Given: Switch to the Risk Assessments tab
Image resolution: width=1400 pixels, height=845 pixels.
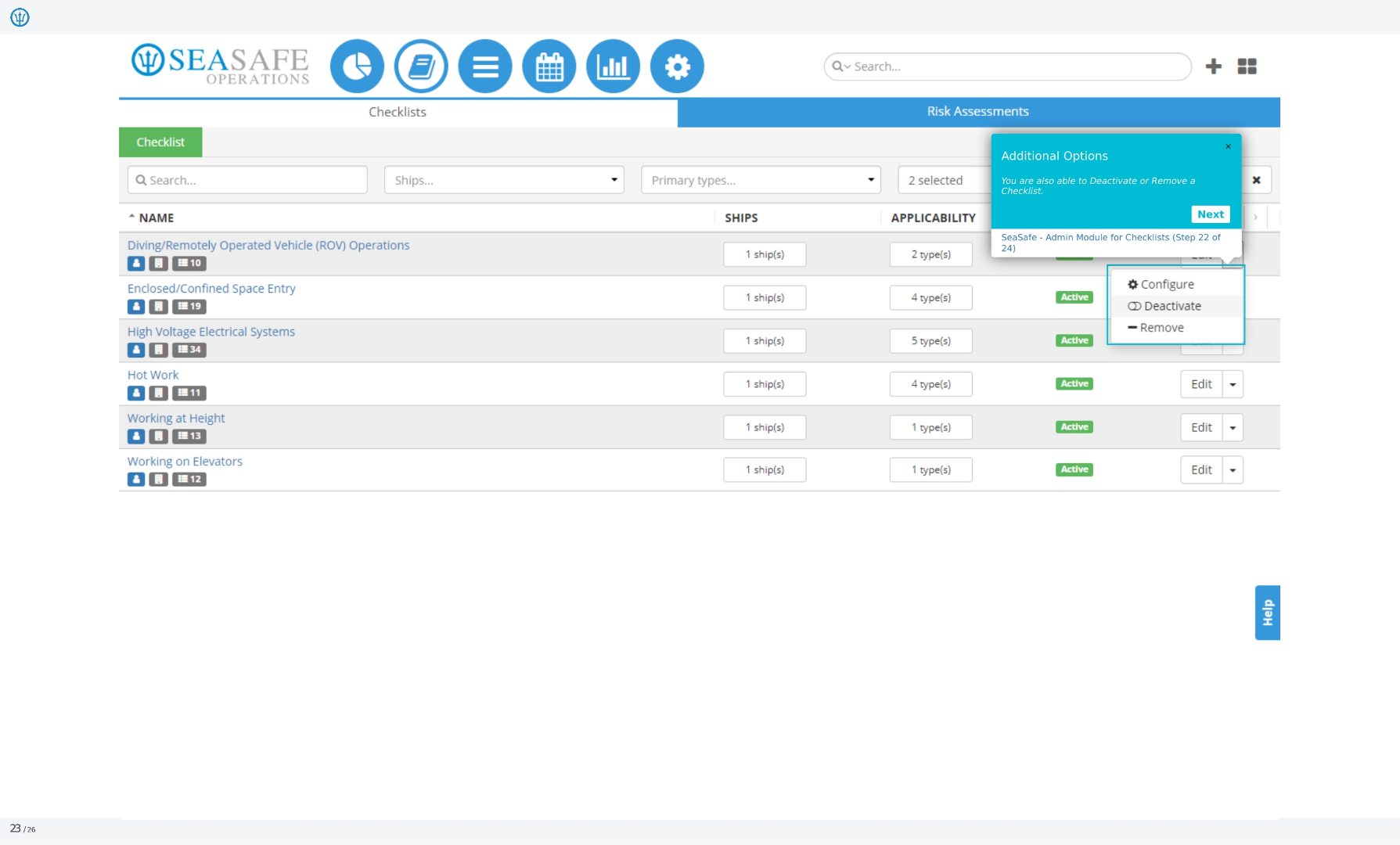Looking at the screenshot, I should 978,112.
